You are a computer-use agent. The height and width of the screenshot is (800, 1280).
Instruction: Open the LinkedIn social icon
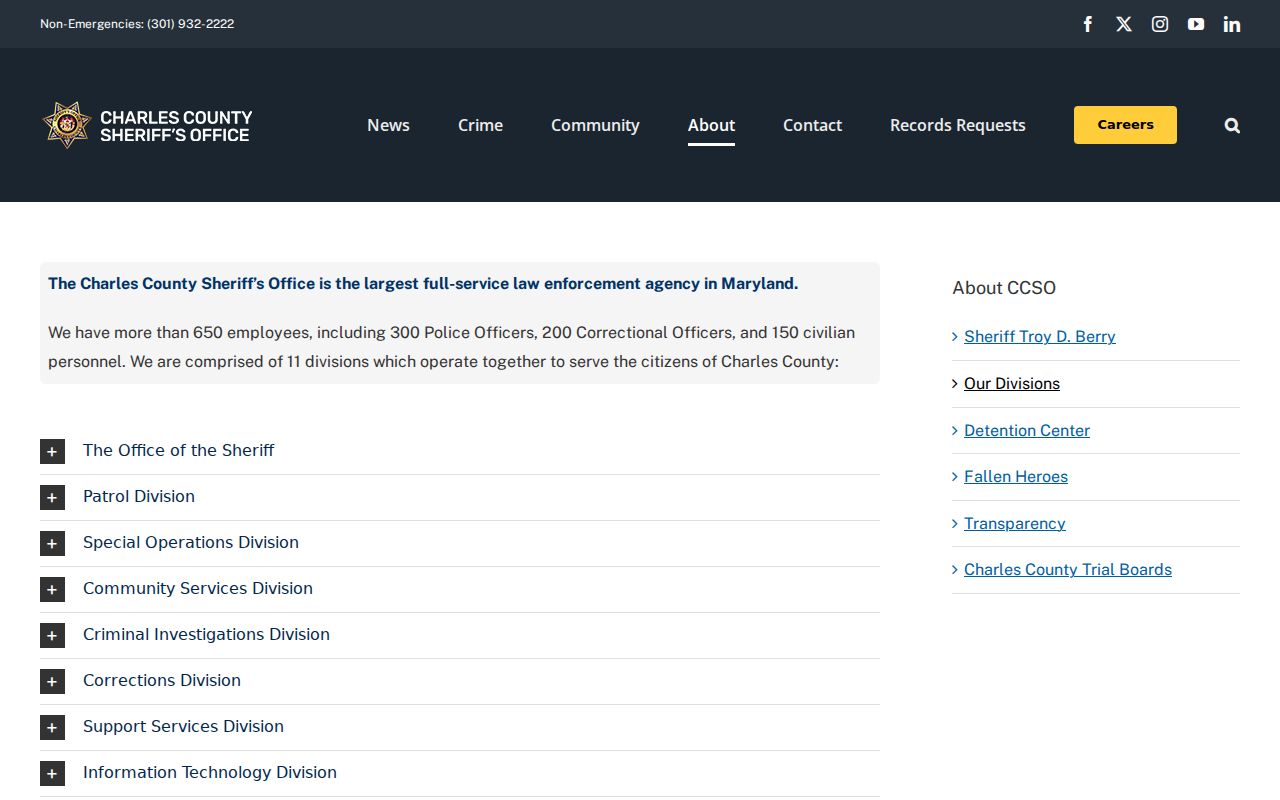point(1232,24)
